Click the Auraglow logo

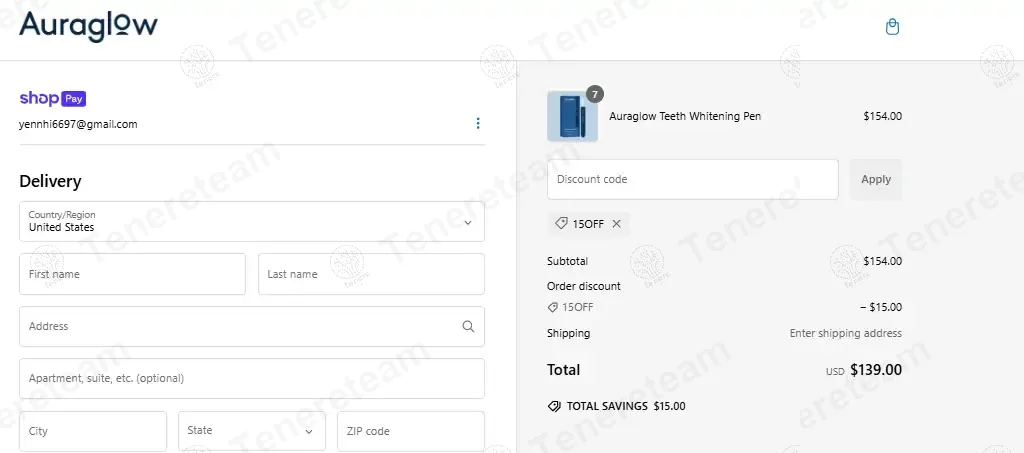tap(88, 26)
